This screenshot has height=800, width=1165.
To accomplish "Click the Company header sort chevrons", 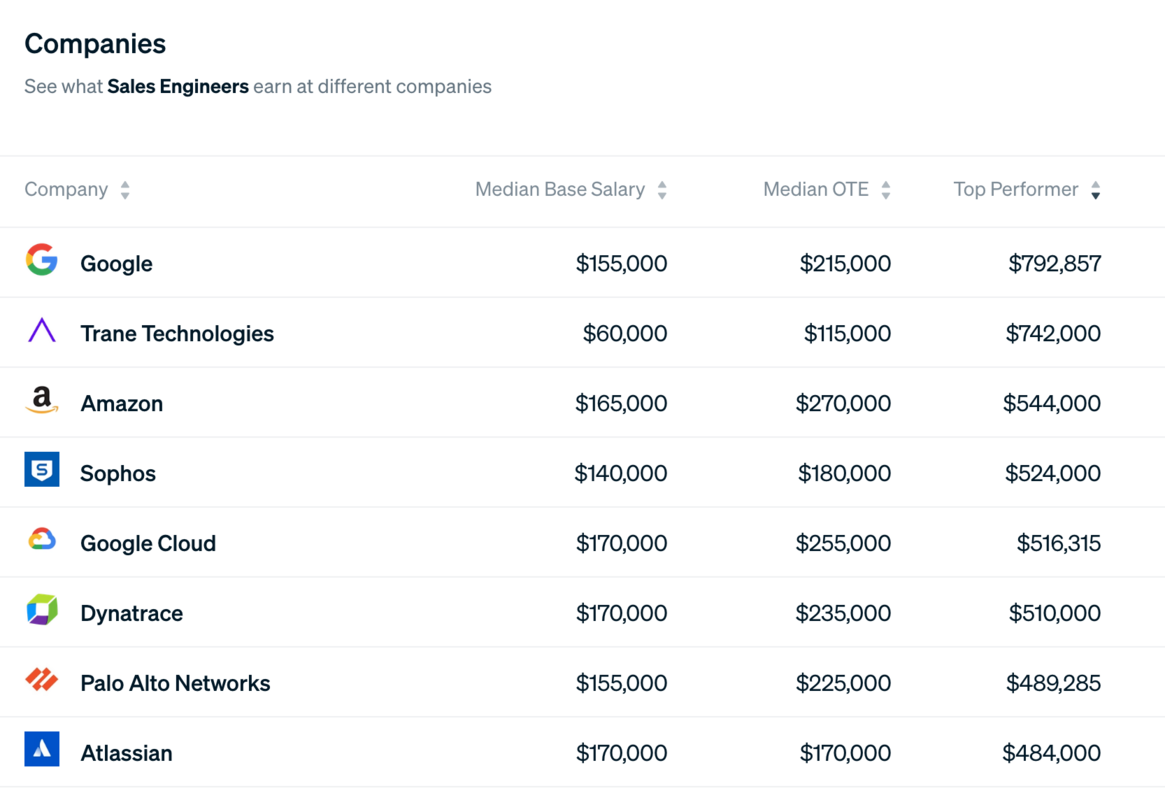I will (124, 189).
